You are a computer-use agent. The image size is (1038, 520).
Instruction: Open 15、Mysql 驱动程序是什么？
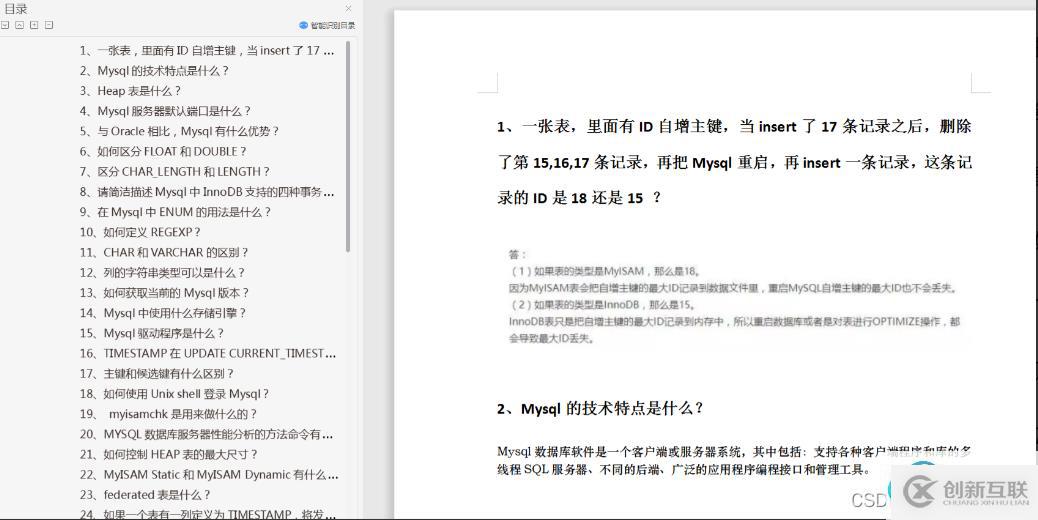152,333
